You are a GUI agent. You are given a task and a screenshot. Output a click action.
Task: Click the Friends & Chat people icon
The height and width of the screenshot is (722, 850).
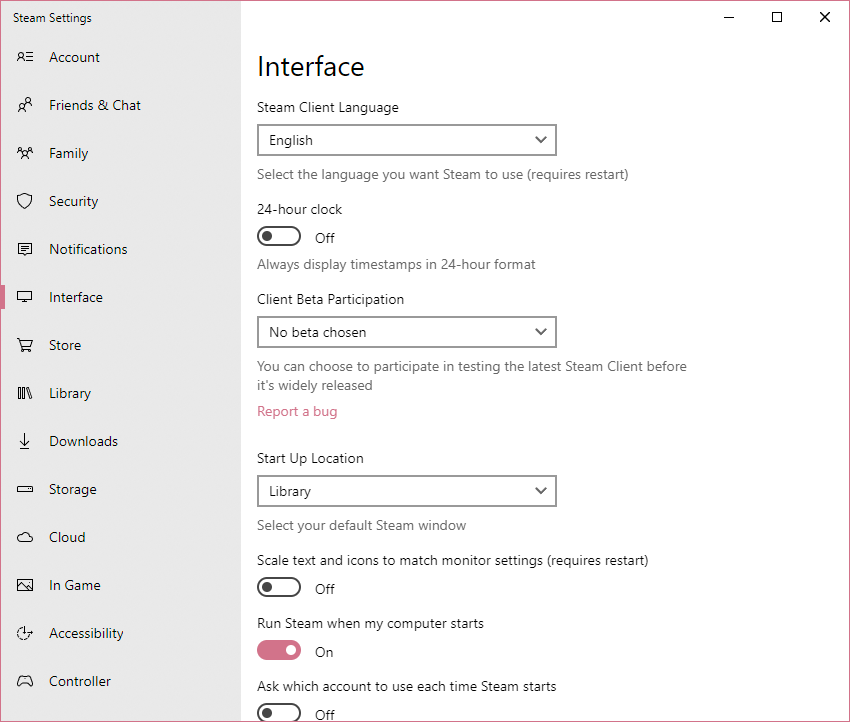click(x=25, y=105)
